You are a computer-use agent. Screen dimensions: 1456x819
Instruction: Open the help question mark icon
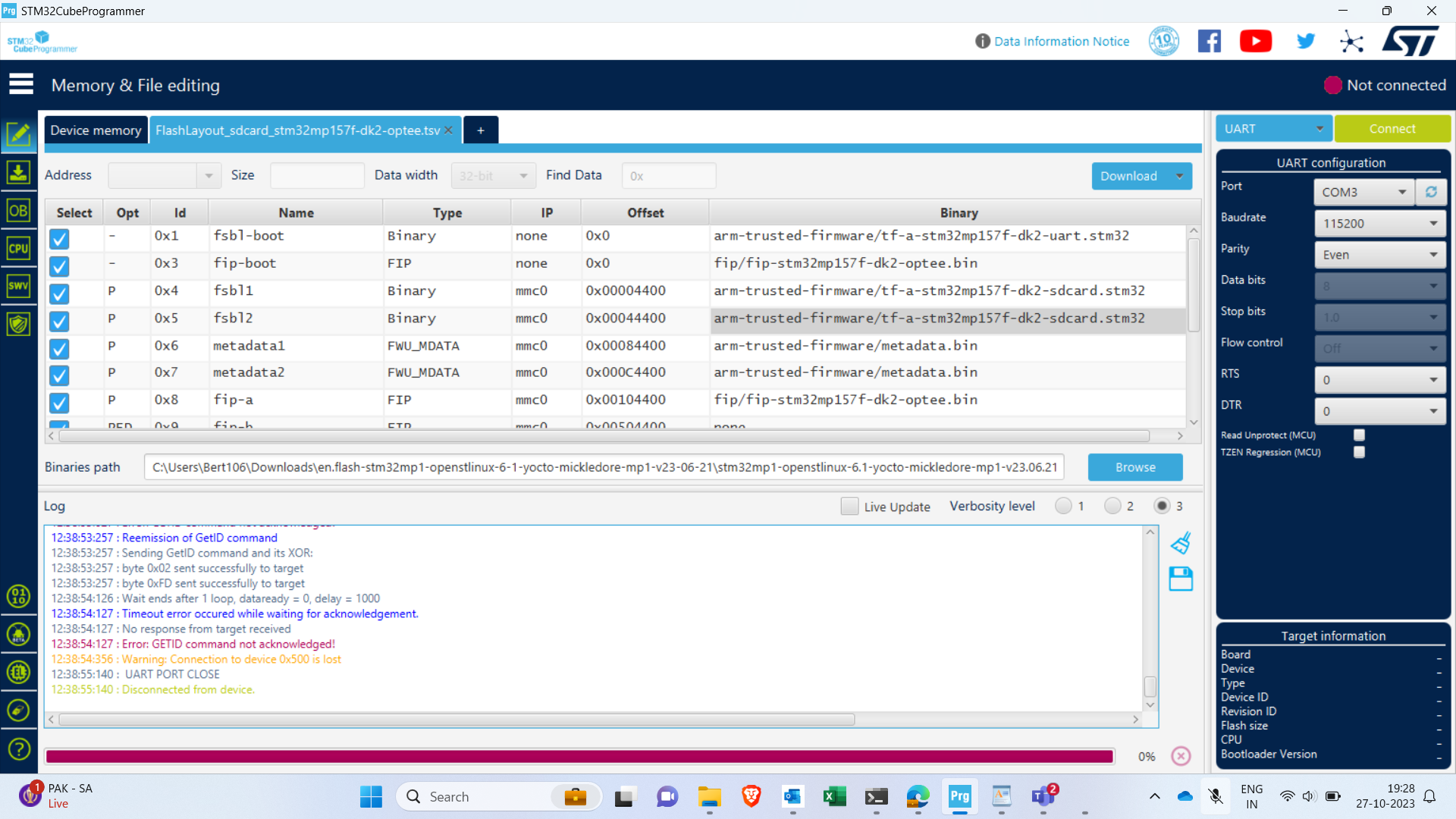19,748
